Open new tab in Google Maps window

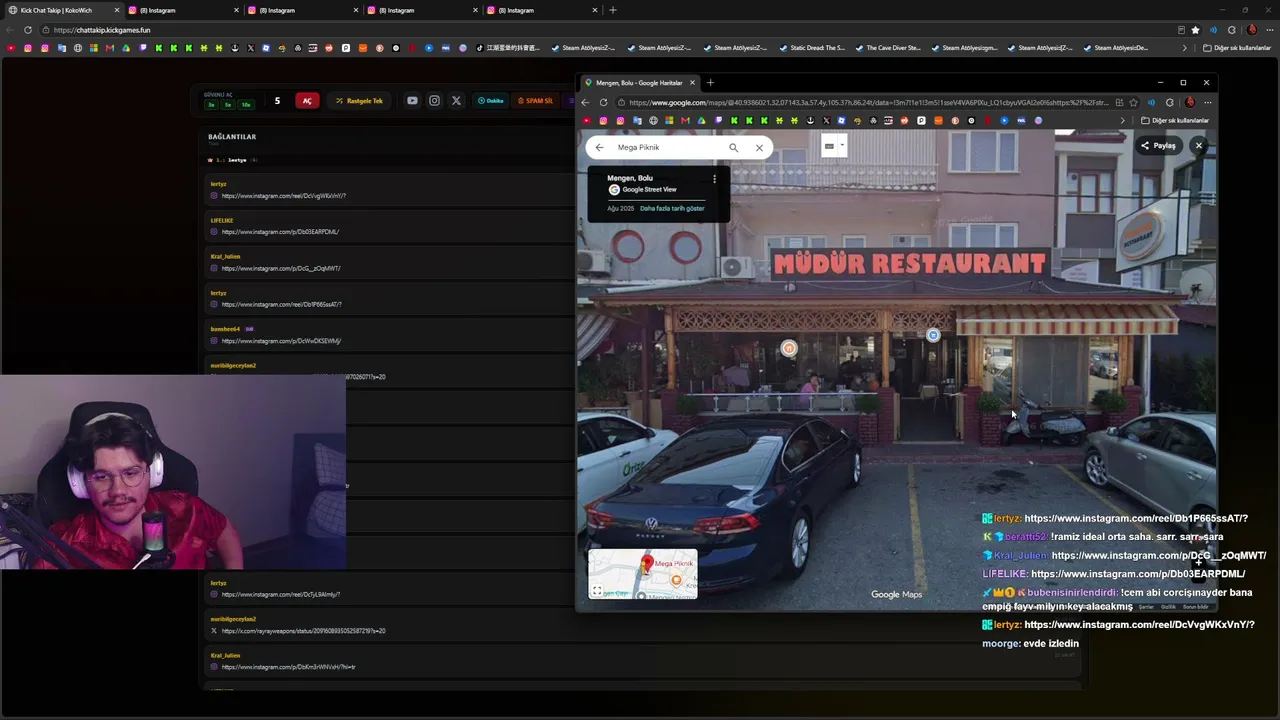tap(710, 83)
